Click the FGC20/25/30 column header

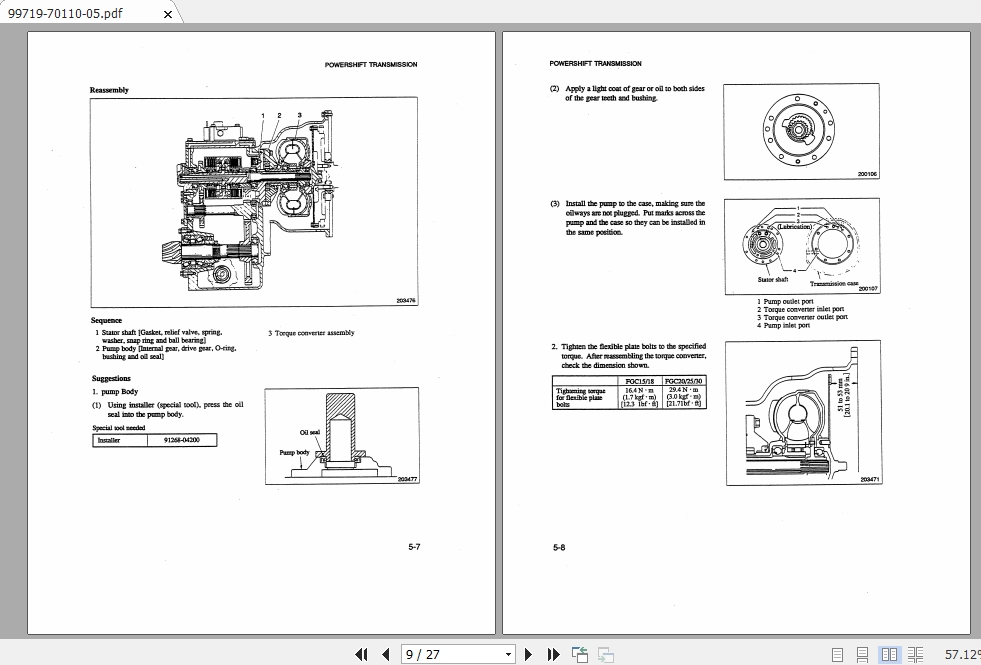683,381
